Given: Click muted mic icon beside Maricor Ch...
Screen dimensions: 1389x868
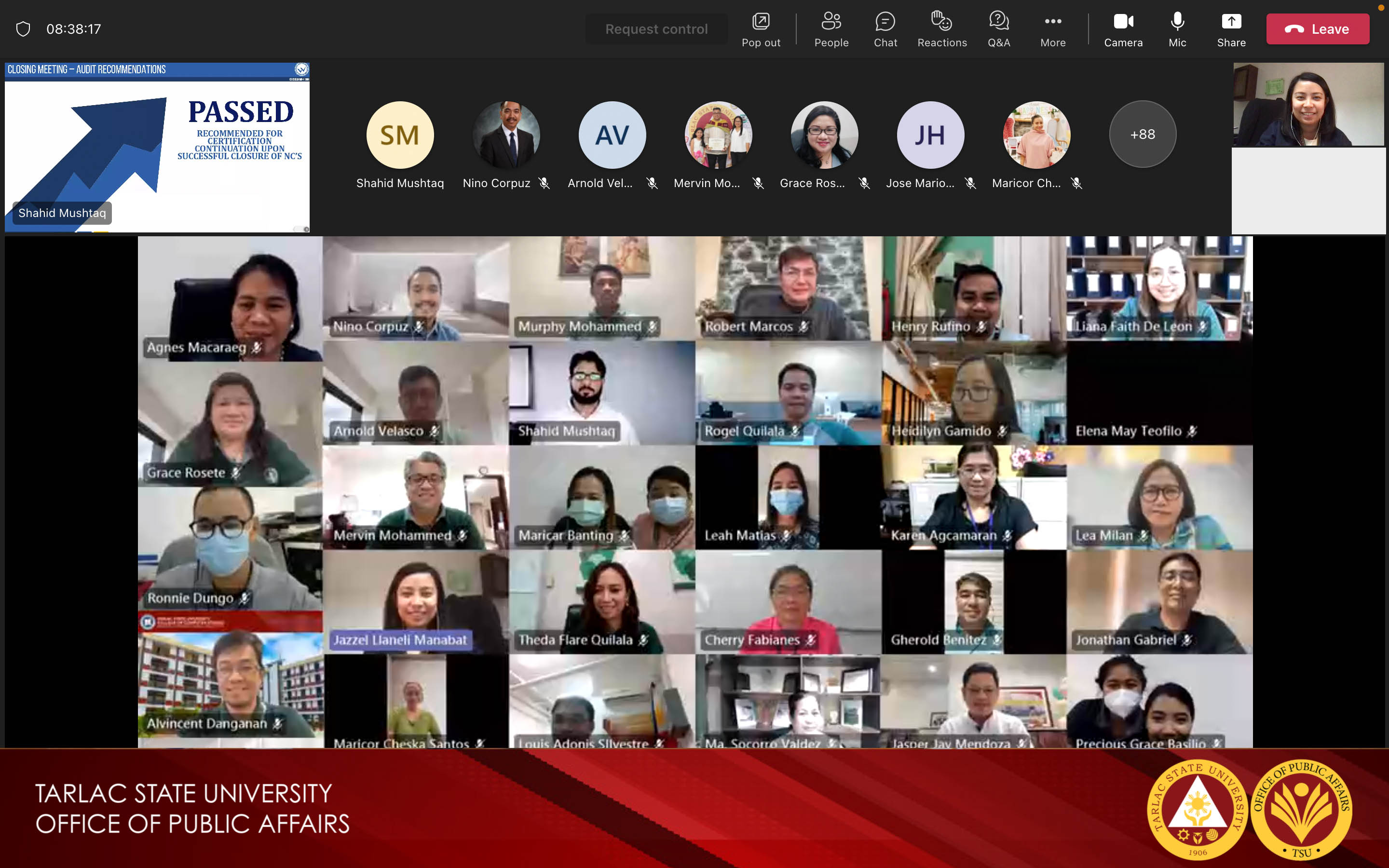Looking at the screenshot, I should 1076,183.
